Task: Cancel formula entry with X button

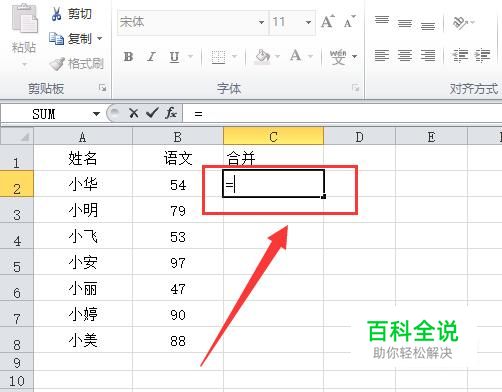Action: click(134, 114)
